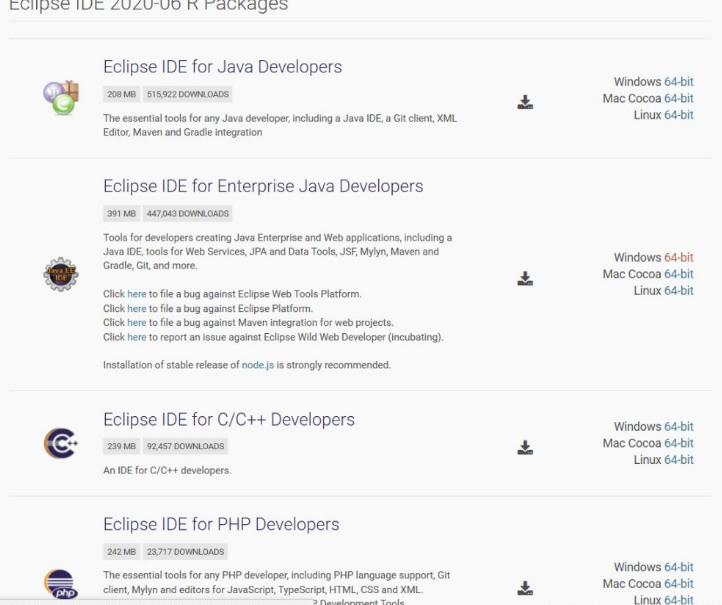Download Java Developers Windows 64-bit

679,81
